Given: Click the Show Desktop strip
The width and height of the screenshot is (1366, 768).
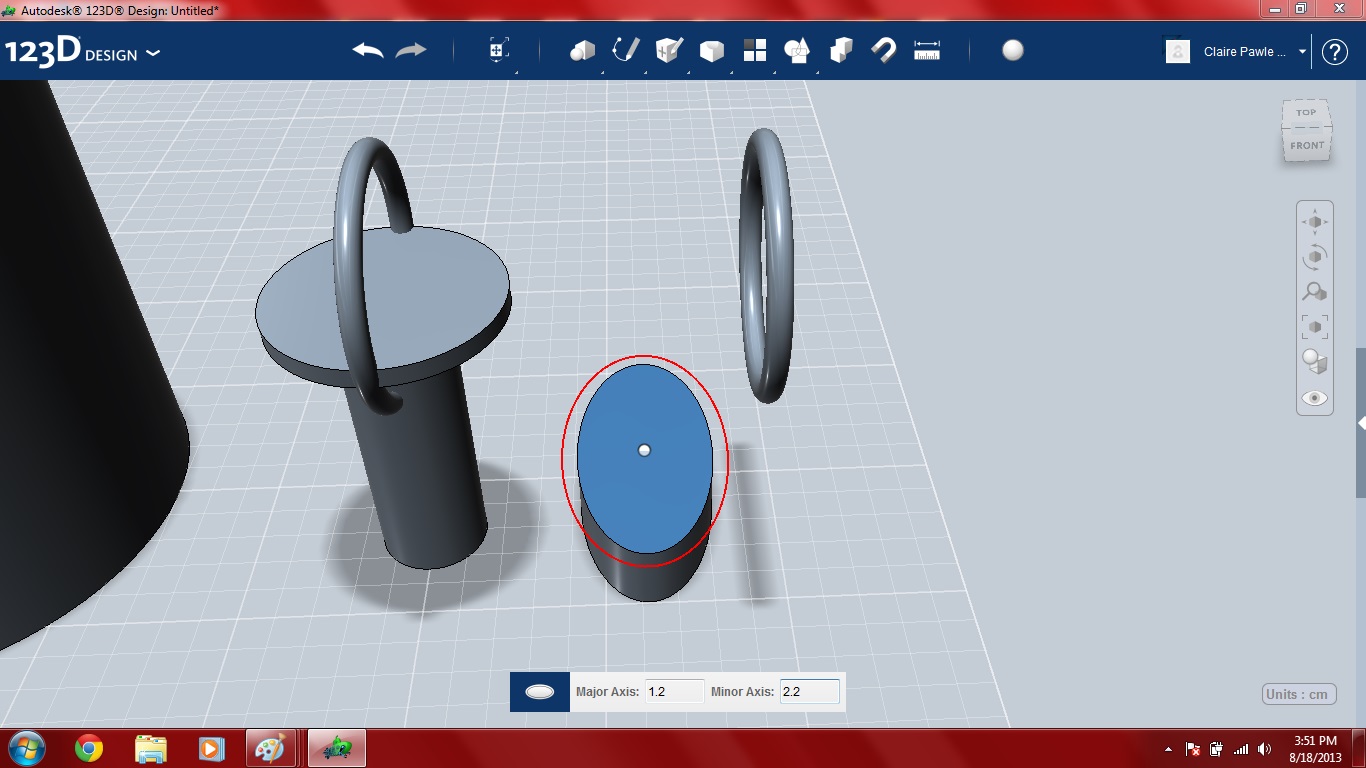Looking at the screenshot, I should 1359,748.
